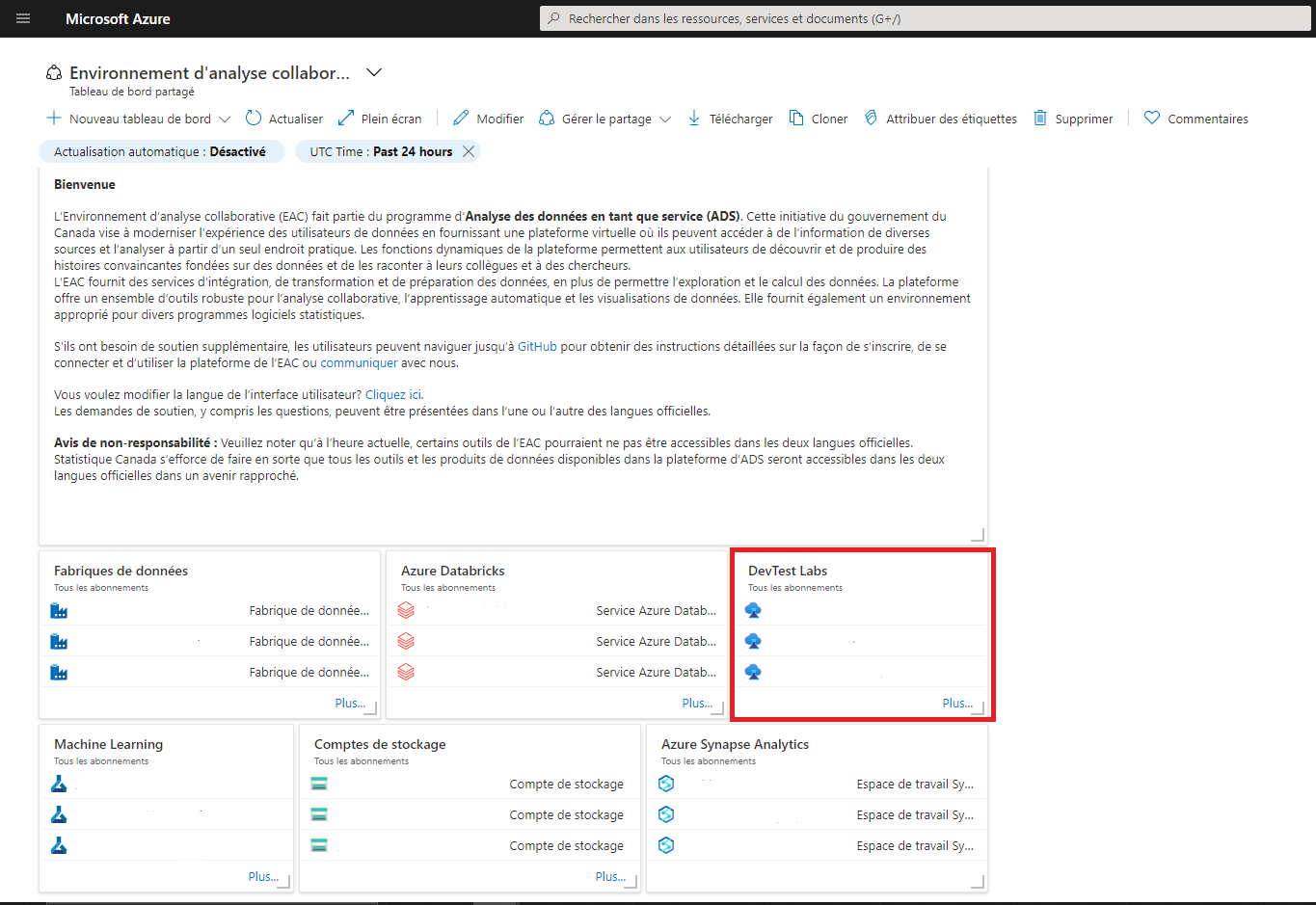This screenshot has width=1316, height=905.
Task: Expand the dashboard name dropdown chevron
Action: coord(375,72)
